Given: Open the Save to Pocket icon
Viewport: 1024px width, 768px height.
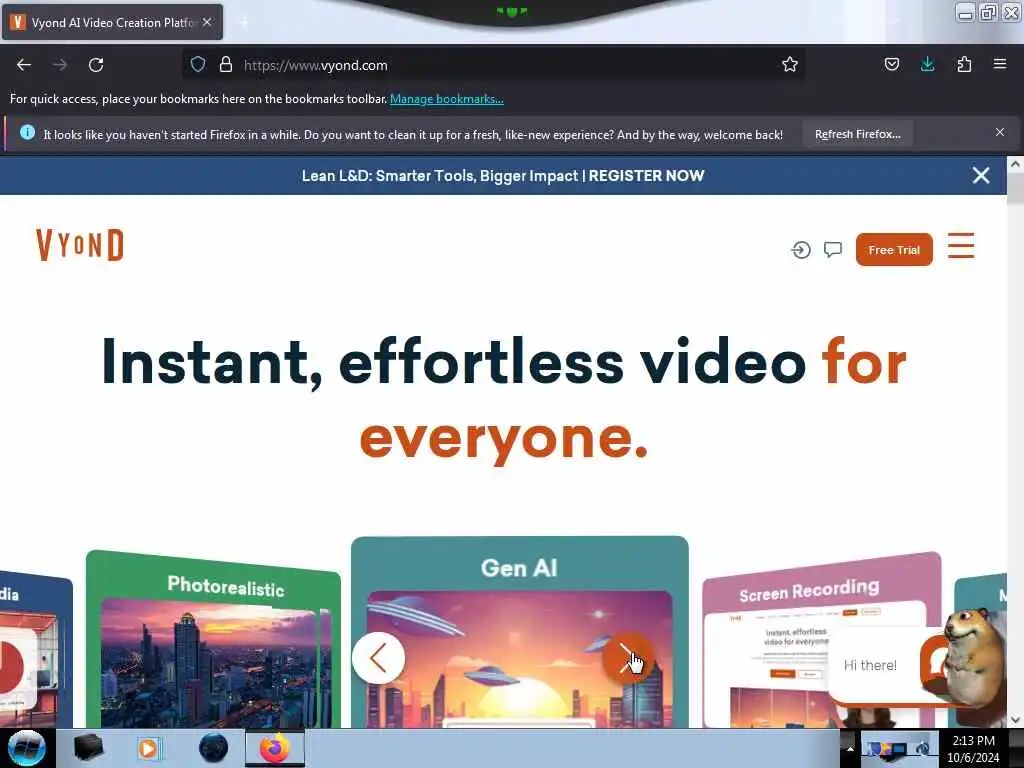Looking at the screenshot, I should click(891, 64).
